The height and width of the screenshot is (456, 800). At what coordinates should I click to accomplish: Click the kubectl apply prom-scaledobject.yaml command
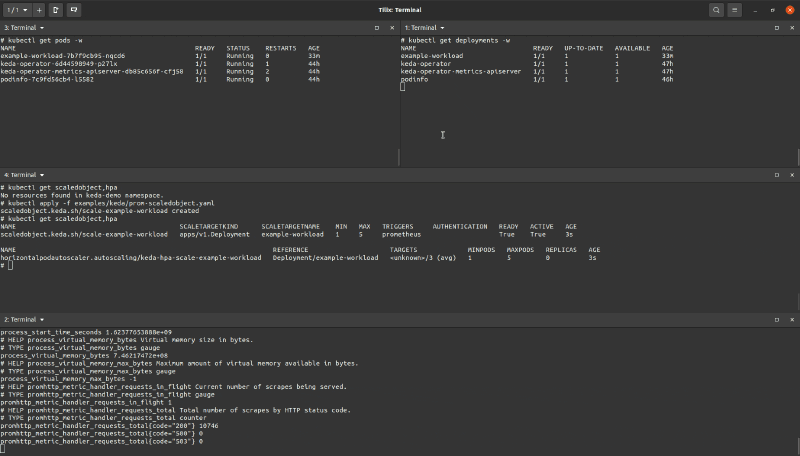(x=108, y=203)
